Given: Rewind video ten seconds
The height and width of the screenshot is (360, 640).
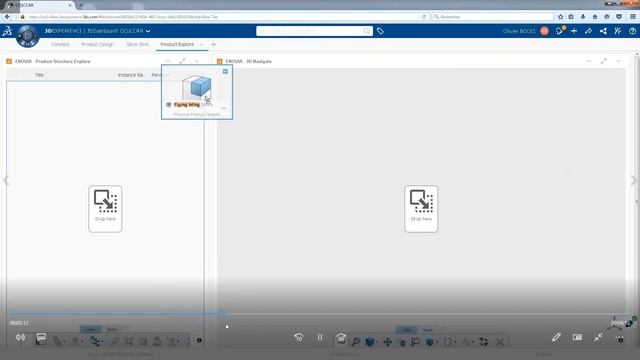Looking at the screenshot, I should pyautogui.click(x=299, y=338).
